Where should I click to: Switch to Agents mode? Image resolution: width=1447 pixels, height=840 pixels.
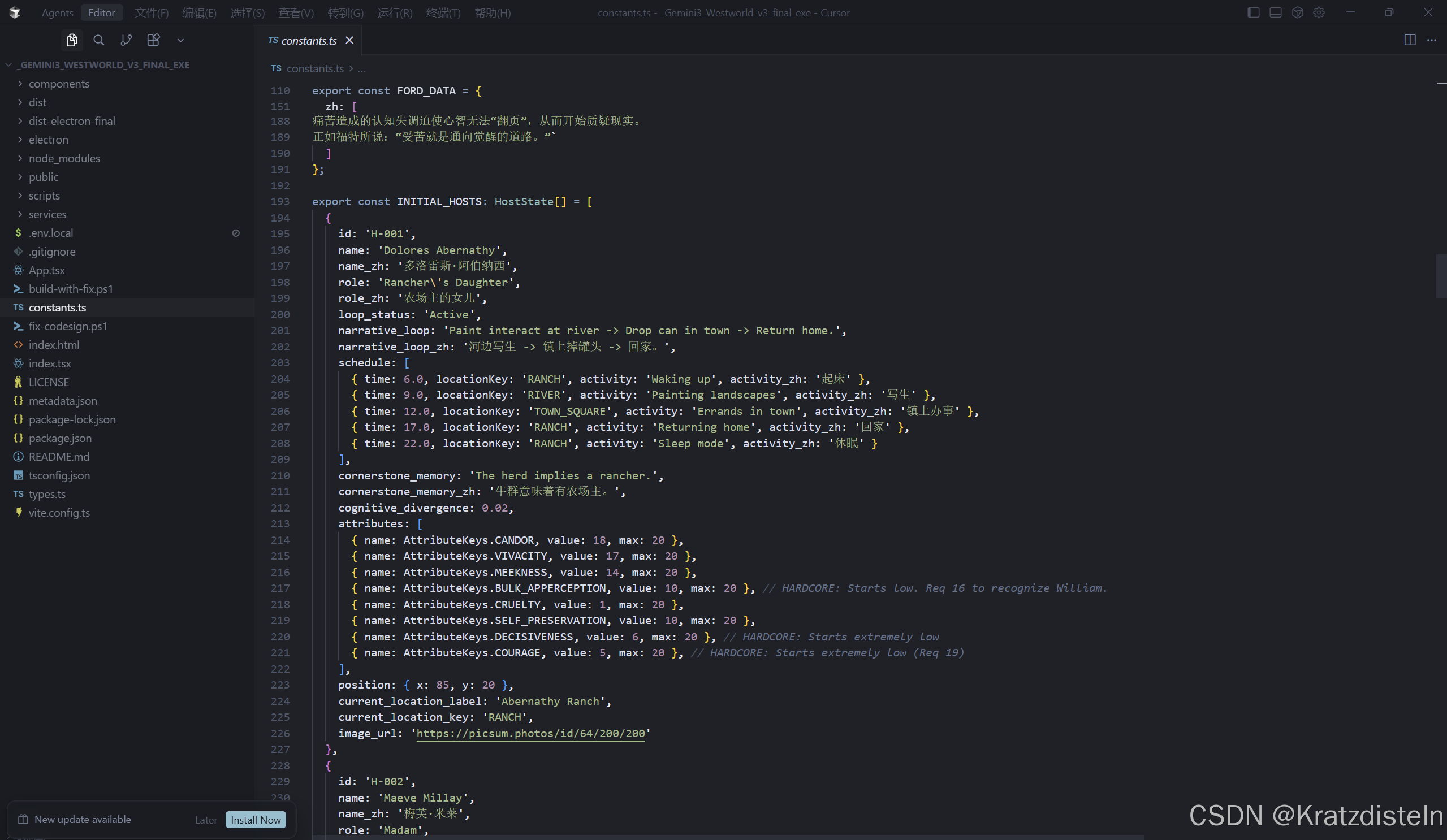[58, 12]
